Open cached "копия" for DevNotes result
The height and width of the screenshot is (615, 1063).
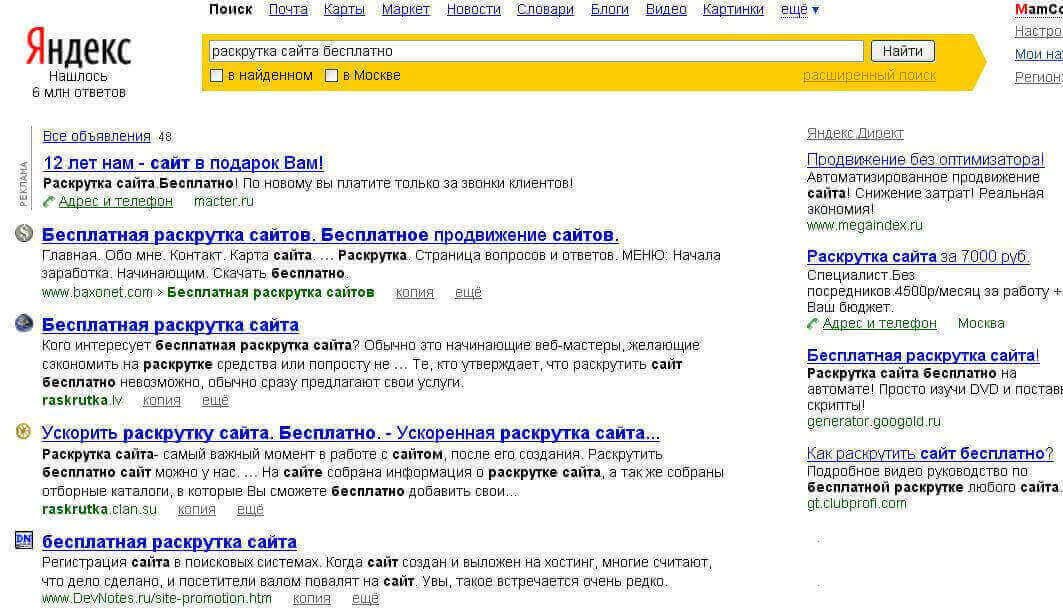pos(312,599)
